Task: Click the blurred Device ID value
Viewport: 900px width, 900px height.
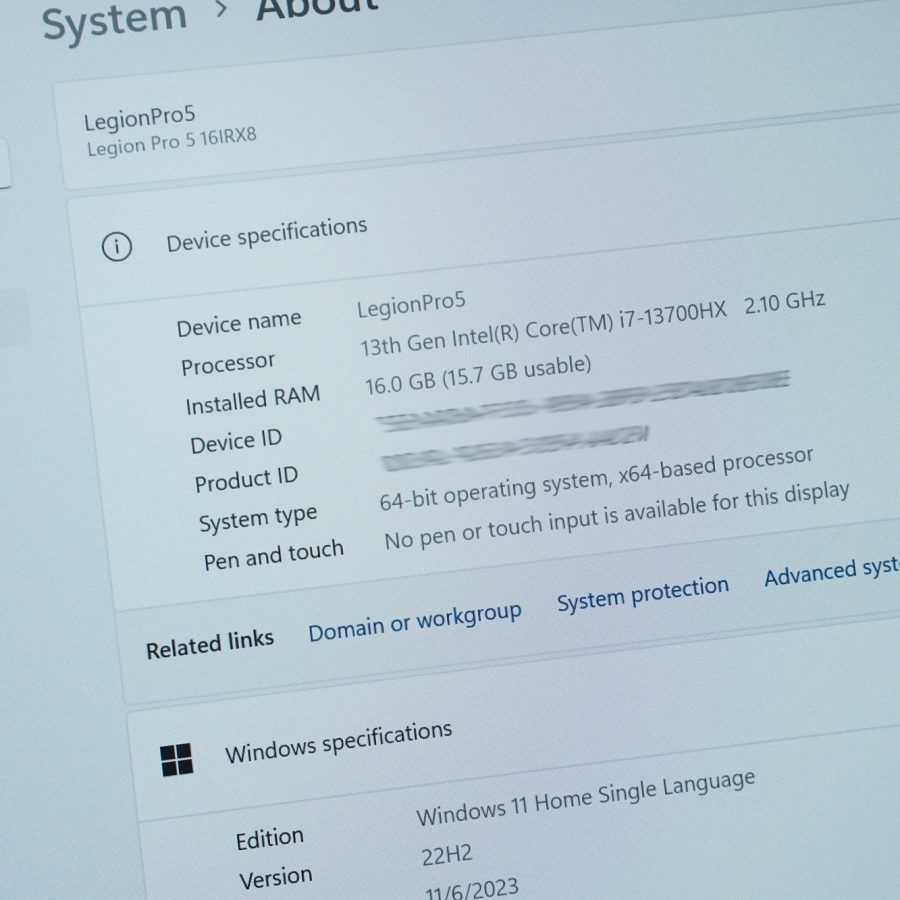Action: point(583,401)
